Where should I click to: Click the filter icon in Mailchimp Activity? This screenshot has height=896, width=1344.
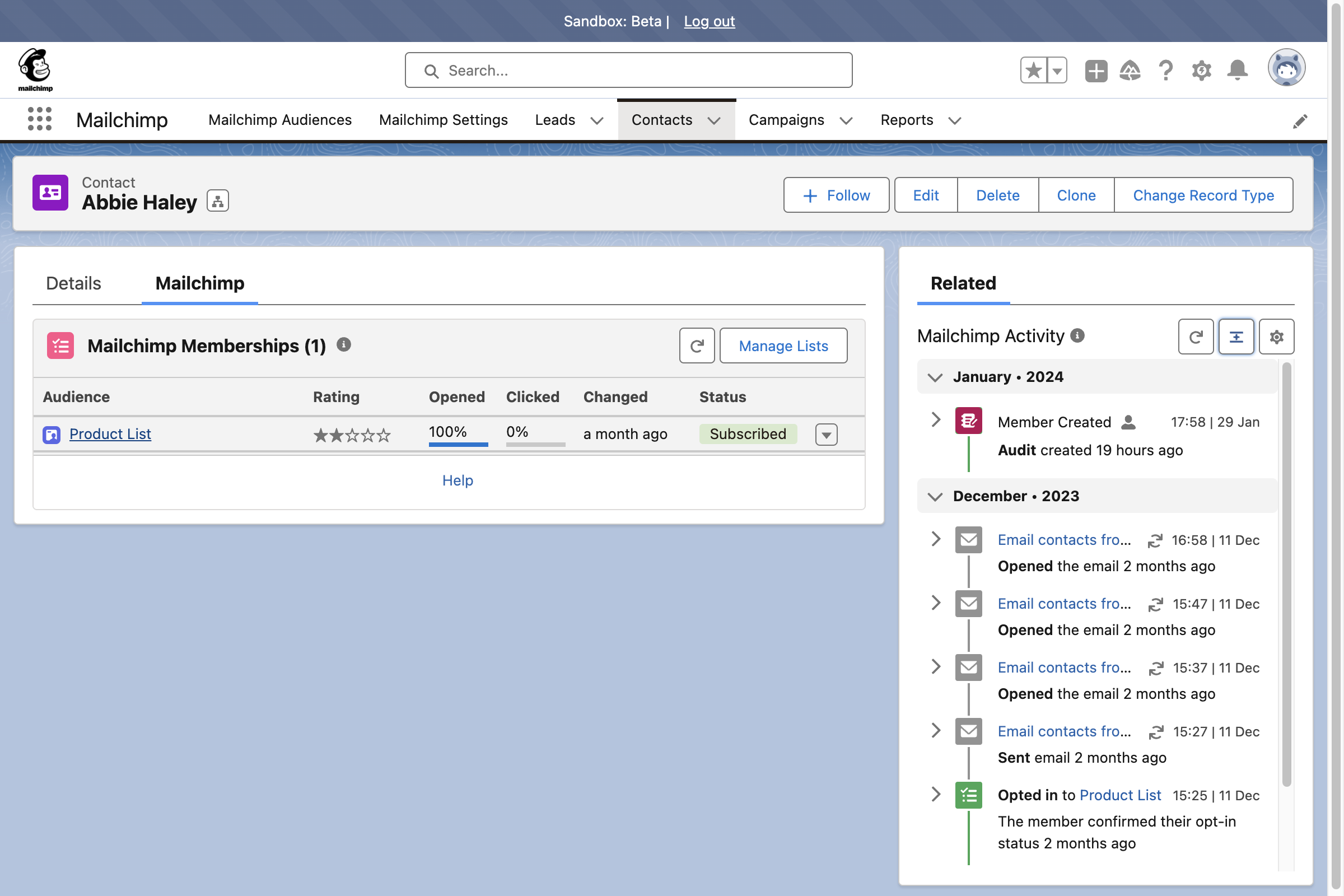click(1236, 336)
